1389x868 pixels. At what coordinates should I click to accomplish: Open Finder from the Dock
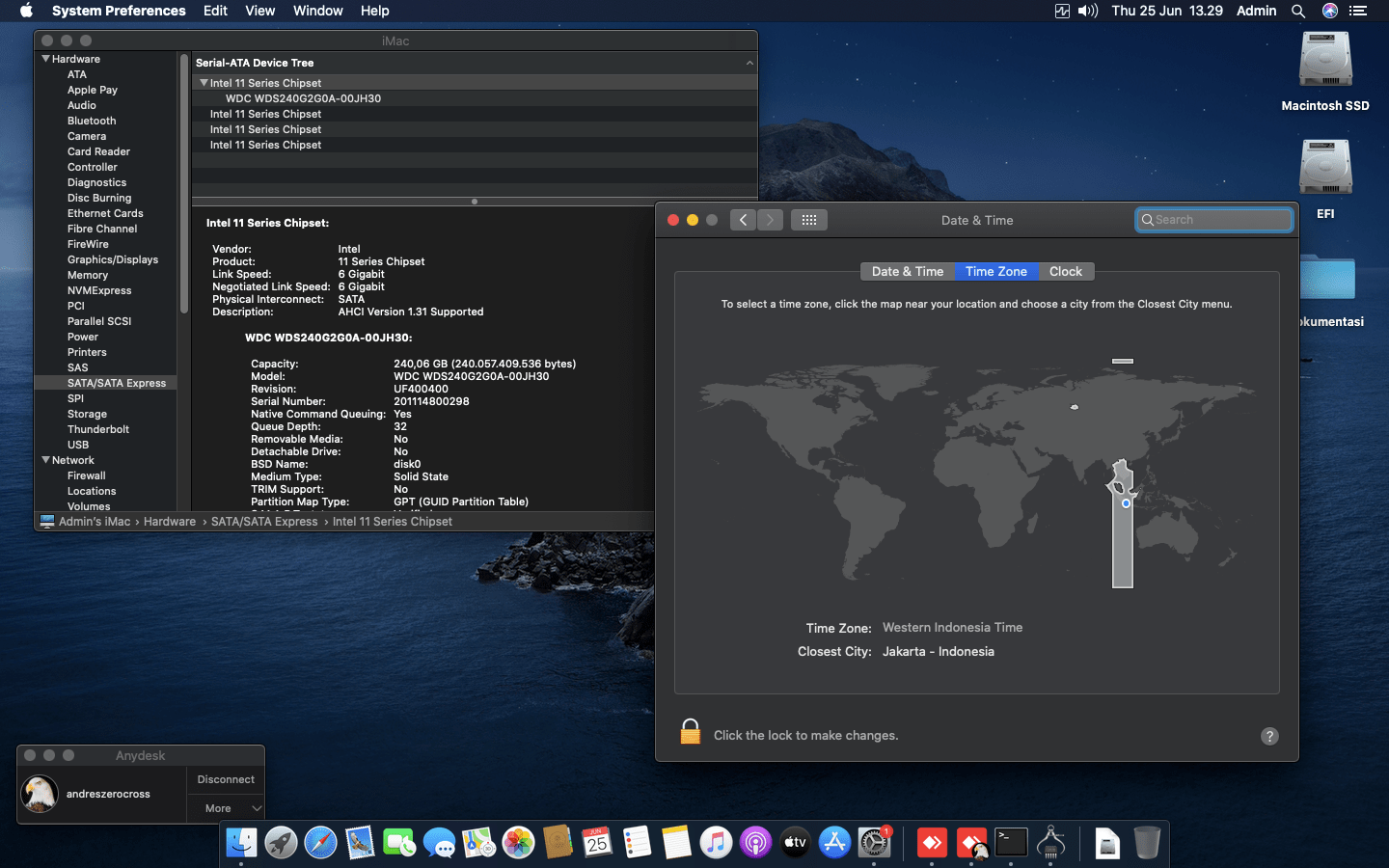coord(241,843)
